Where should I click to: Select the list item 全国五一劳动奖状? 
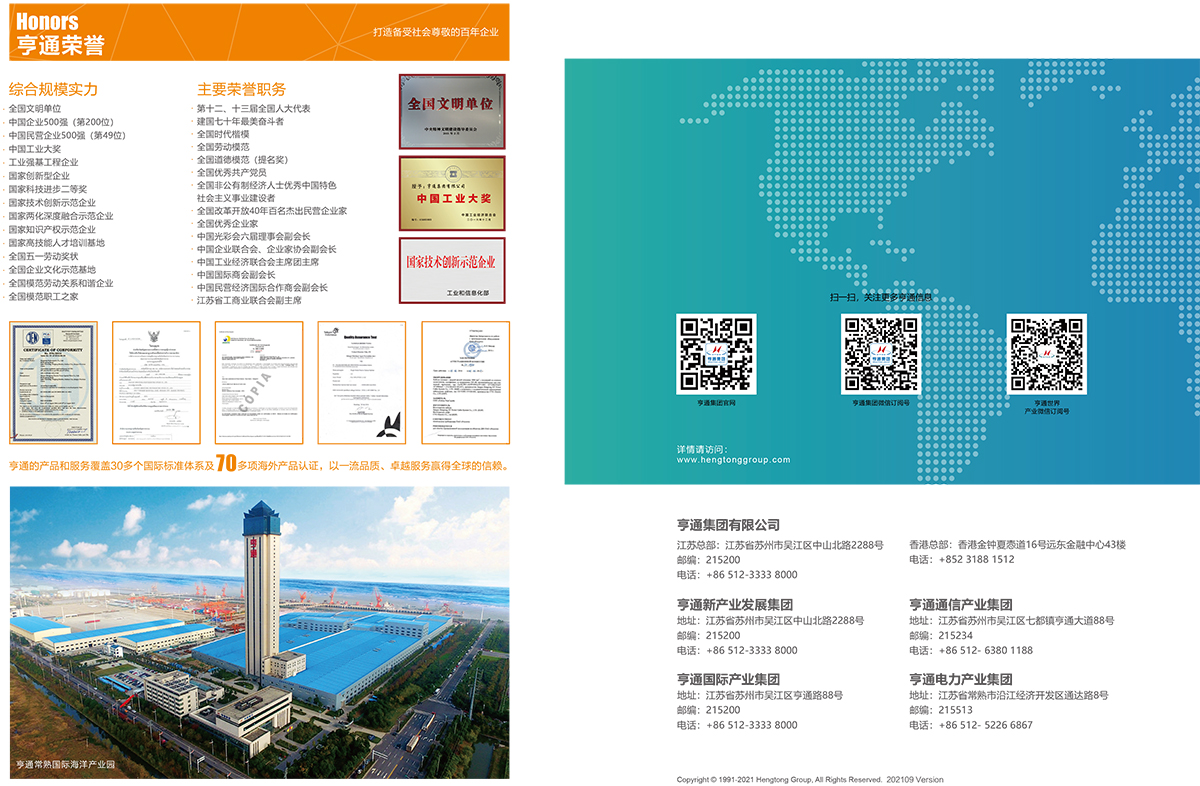click(43, 257)
